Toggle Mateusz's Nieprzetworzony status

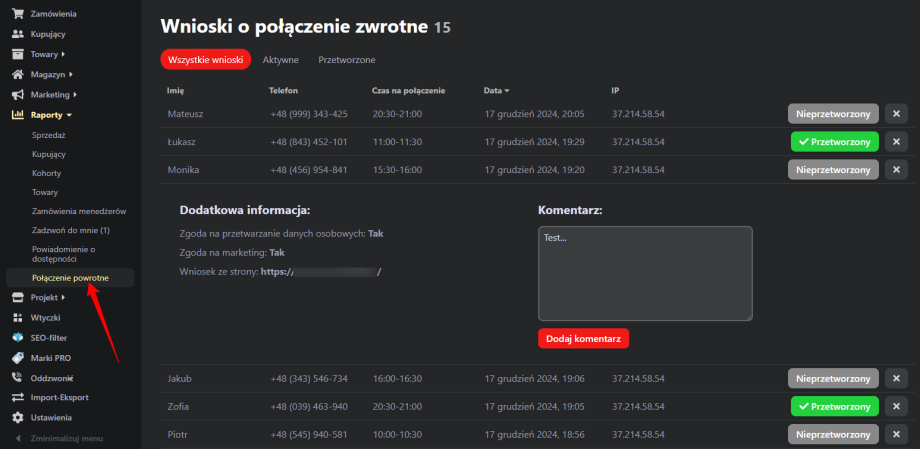[x=833, y=114]
